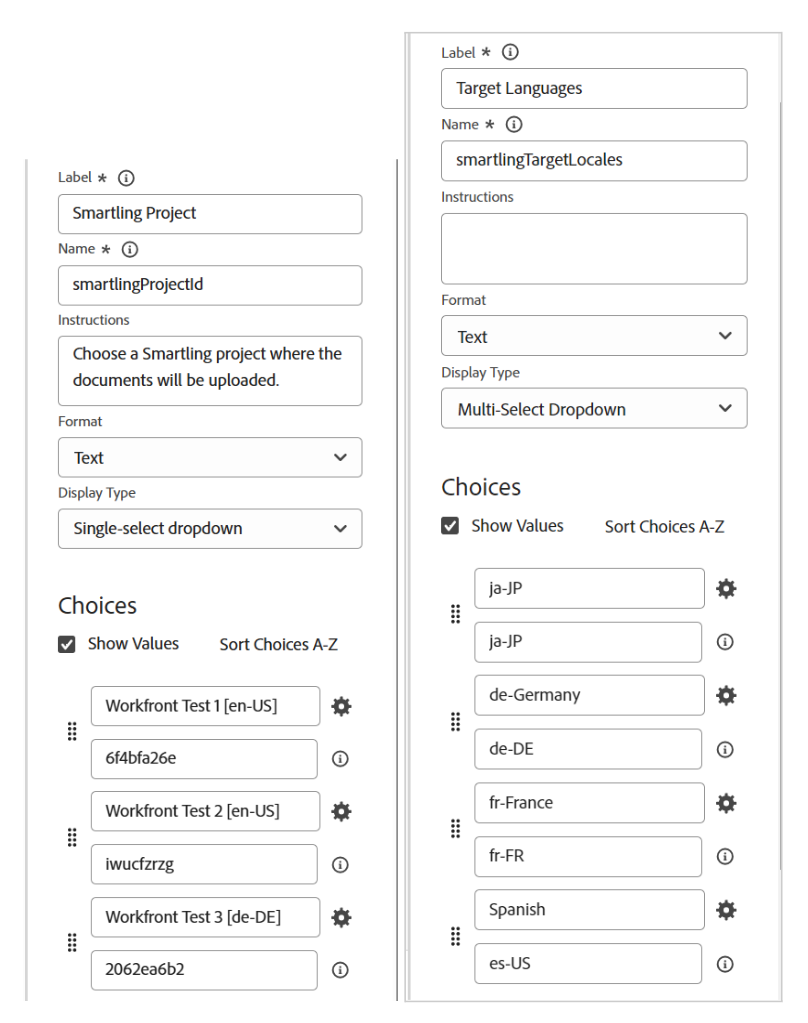808x1023 pixels.
Task: Click the empty Instructions box for Target Languages
Action: coord(594,248)
